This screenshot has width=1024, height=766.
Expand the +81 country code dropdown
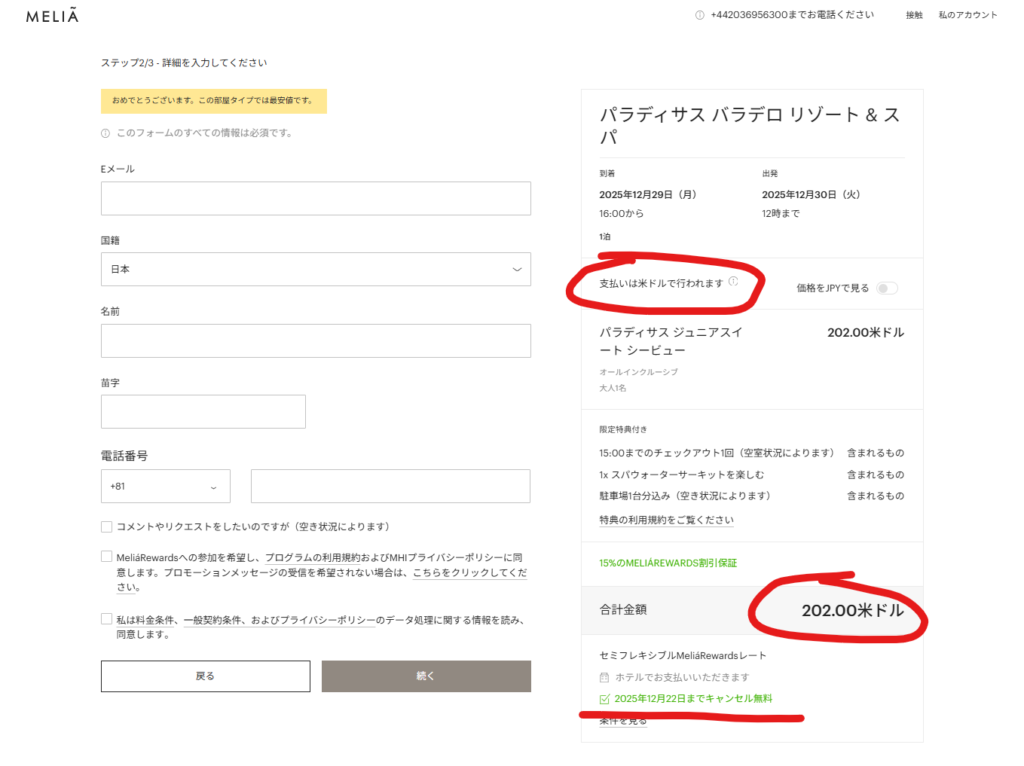point(165,487)
